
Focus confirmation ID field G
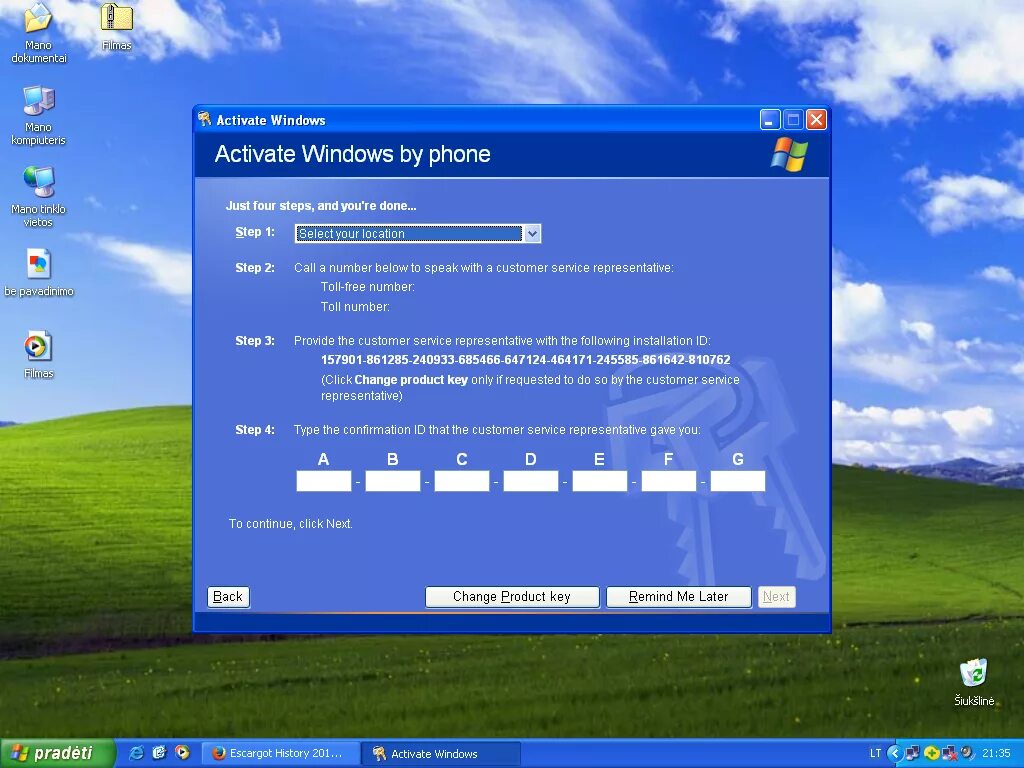point(738,481)
